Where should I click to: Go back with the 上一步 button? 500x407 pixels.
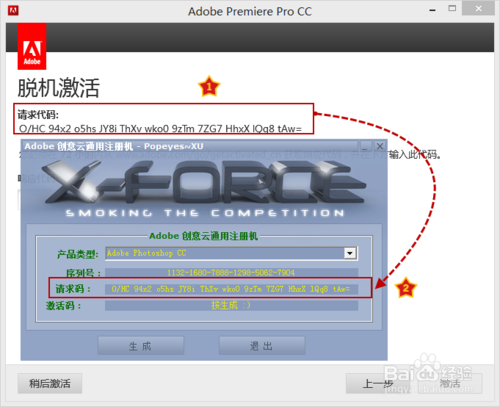pyautogui.click(x=378, y=384)
